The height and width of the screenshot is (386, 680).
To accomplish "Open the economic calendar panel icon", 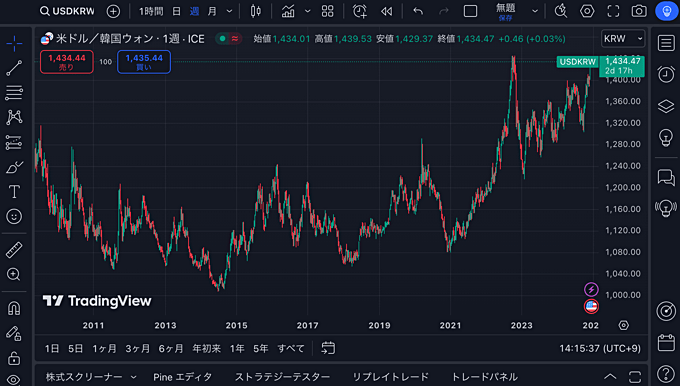I will (x=667, y=342).
